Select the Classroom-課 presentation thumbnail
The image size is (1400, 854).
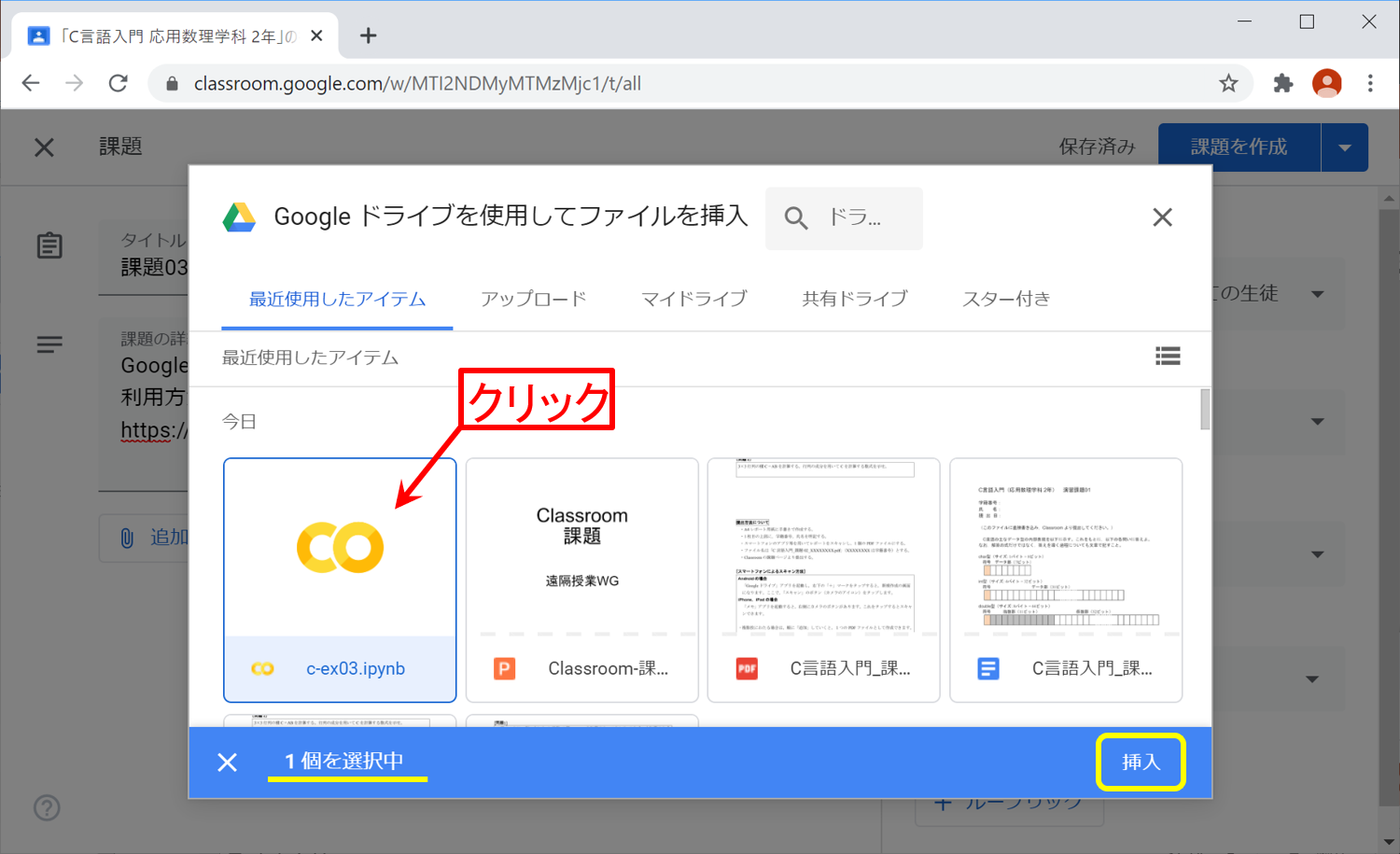click(x=581, y=579)
